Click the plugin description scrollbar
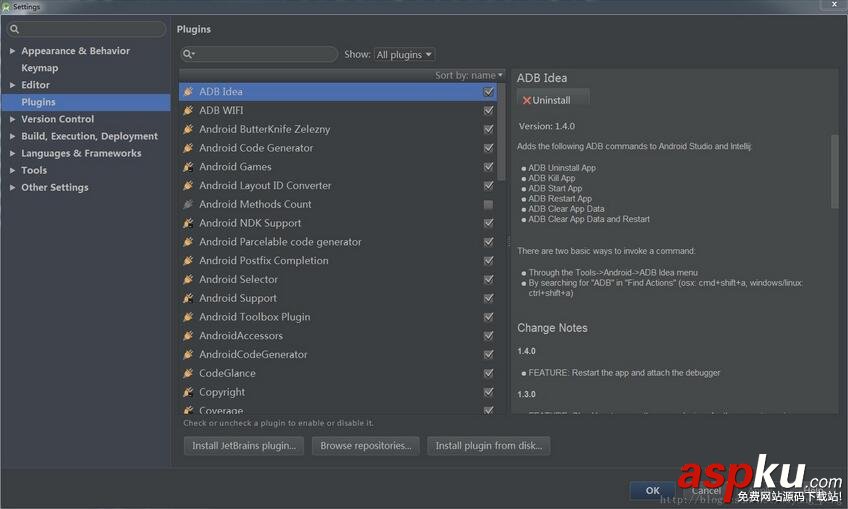Viewport: 848px width, 509px height. (x=834, y=171)
